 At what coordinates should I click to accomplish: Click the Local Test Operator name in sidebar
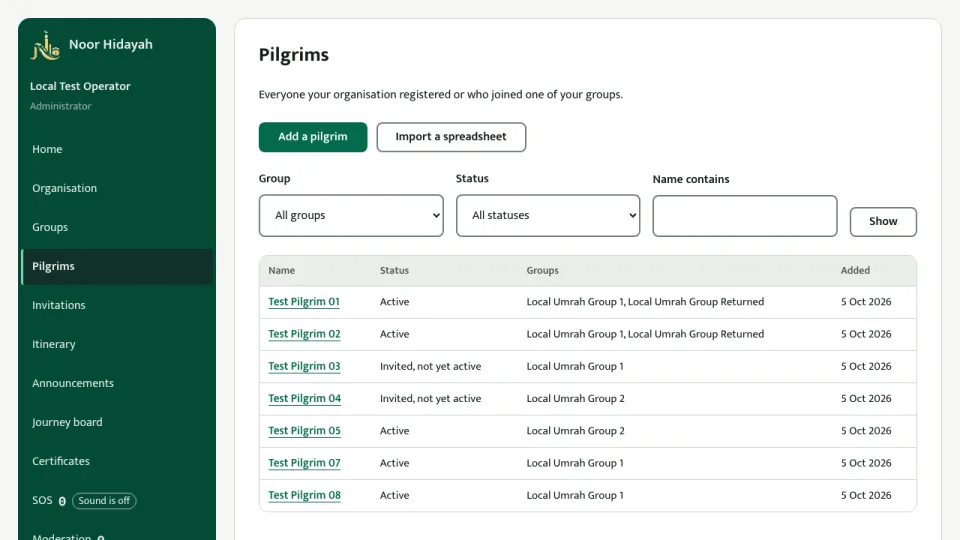click(x=80, y=86)
